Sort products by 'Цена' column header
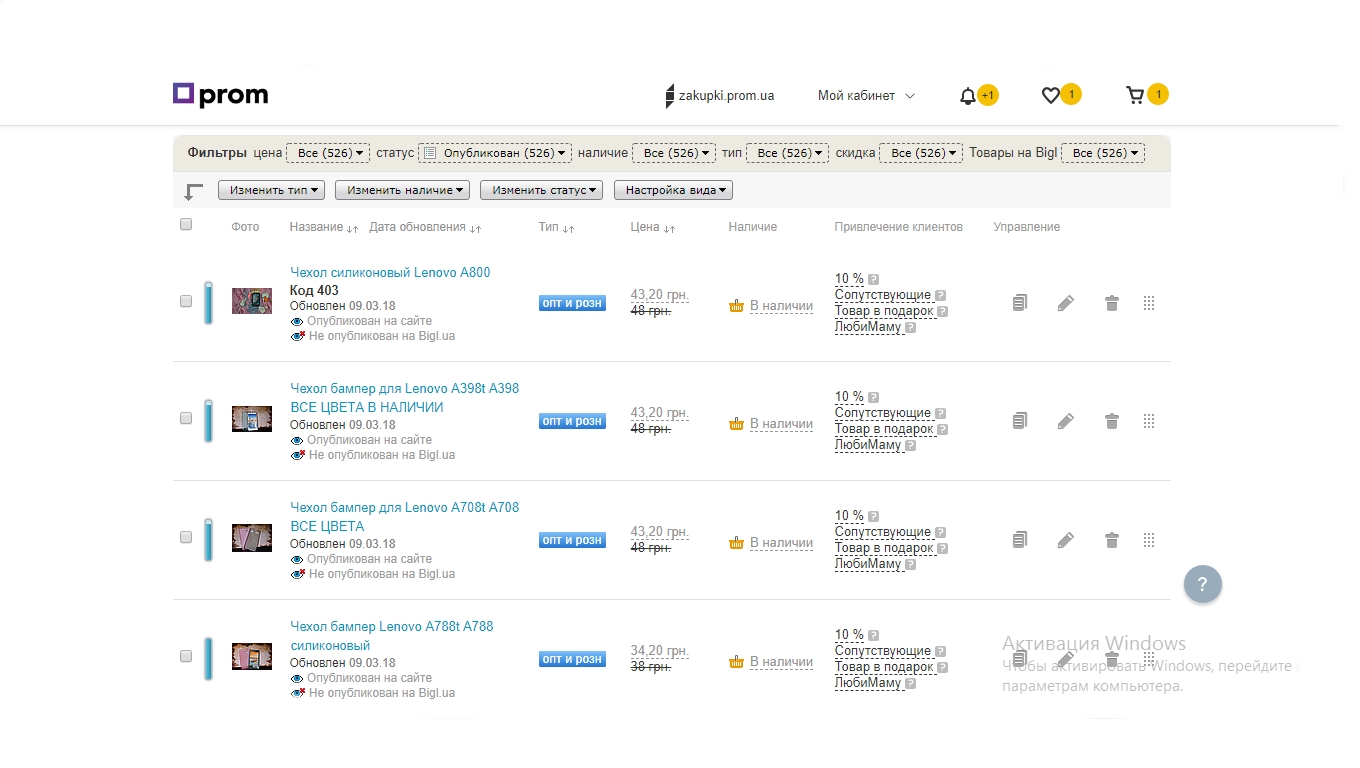 [653, 228]
